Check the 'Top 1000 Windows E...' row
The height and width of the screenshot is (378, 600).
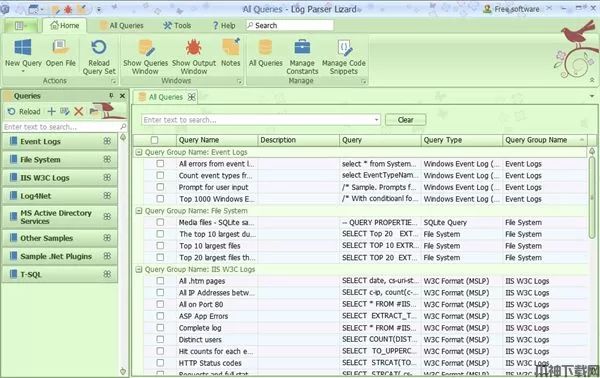(160, 199)
